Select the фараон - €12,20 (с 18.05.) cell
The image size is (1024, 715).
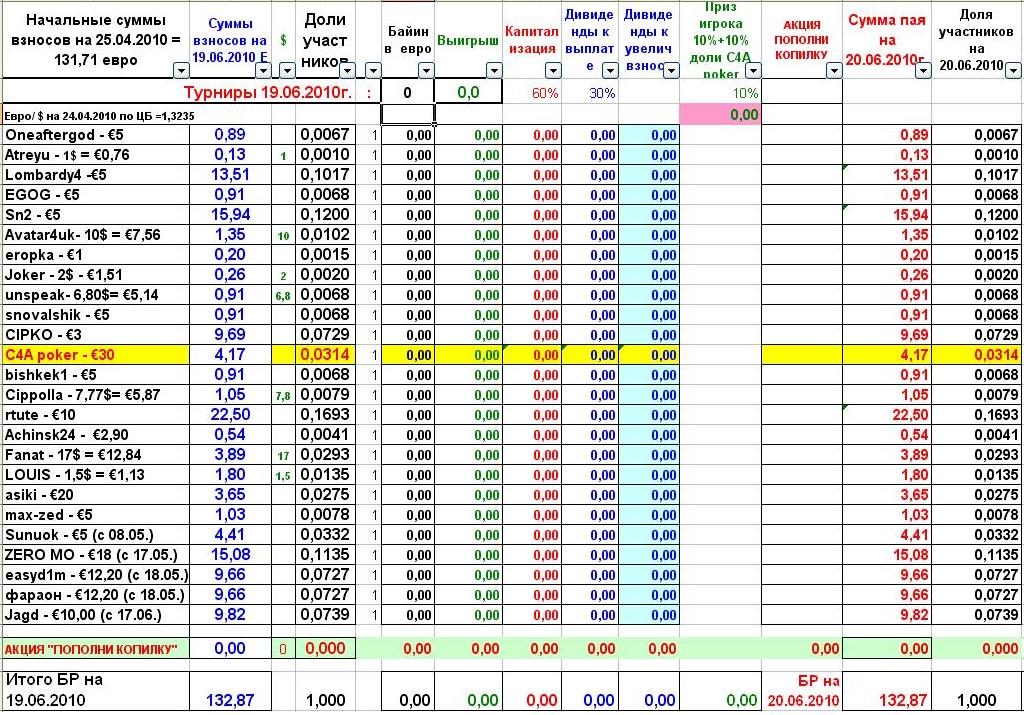pyautogui.click(x=95, y=595)
